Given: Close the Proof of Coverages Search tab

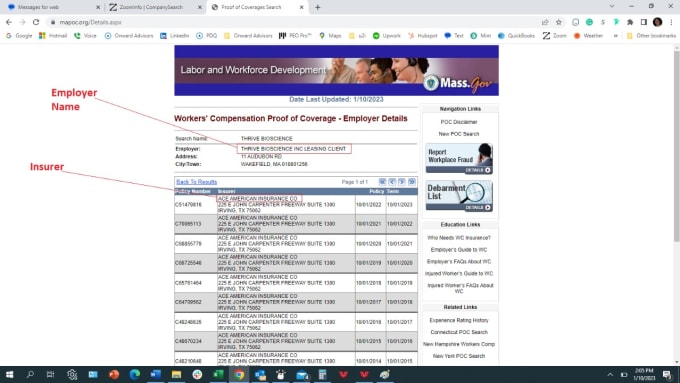Looking at the screenshot, I should coord(302,7).
